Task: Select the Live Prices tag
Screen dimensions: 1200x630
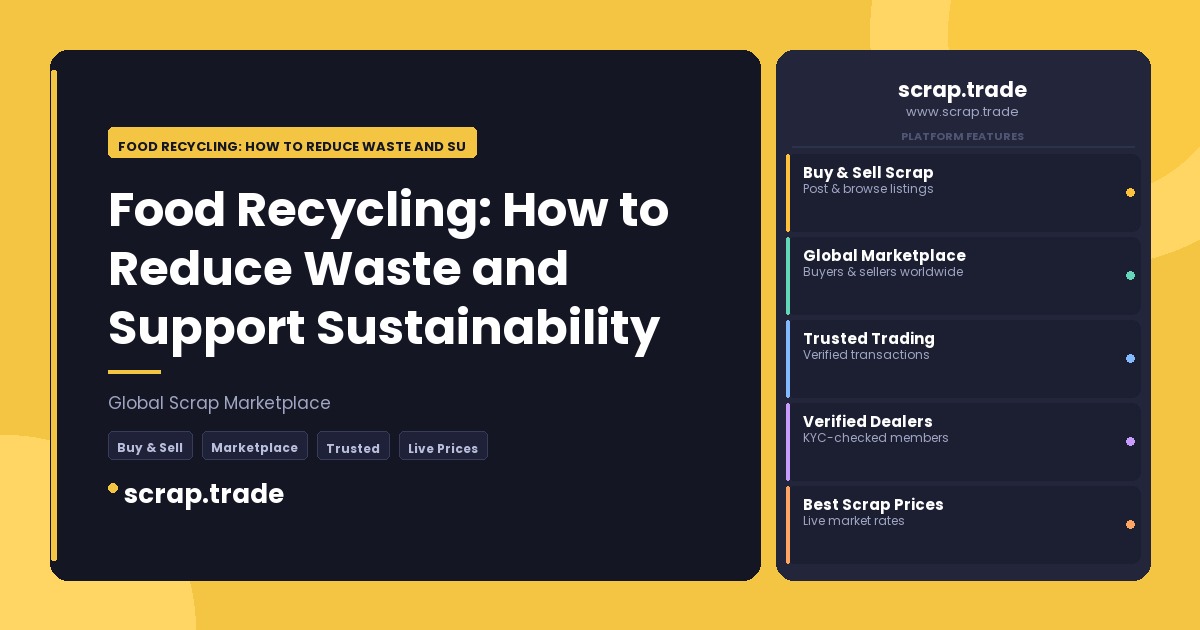Action: tap(443, 446)
